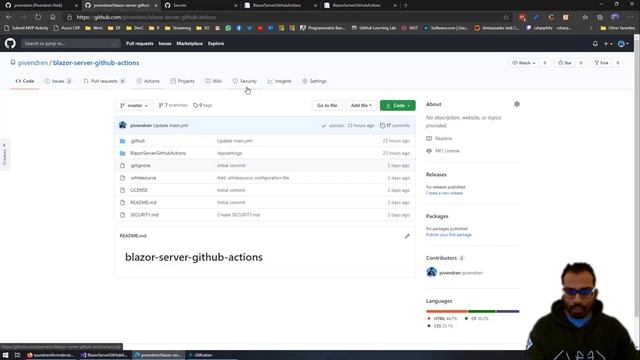Image resolution: width=640 pixels, height=360 pixels.
Task: Open Issues in top navigation
Action: click(165, 44)
